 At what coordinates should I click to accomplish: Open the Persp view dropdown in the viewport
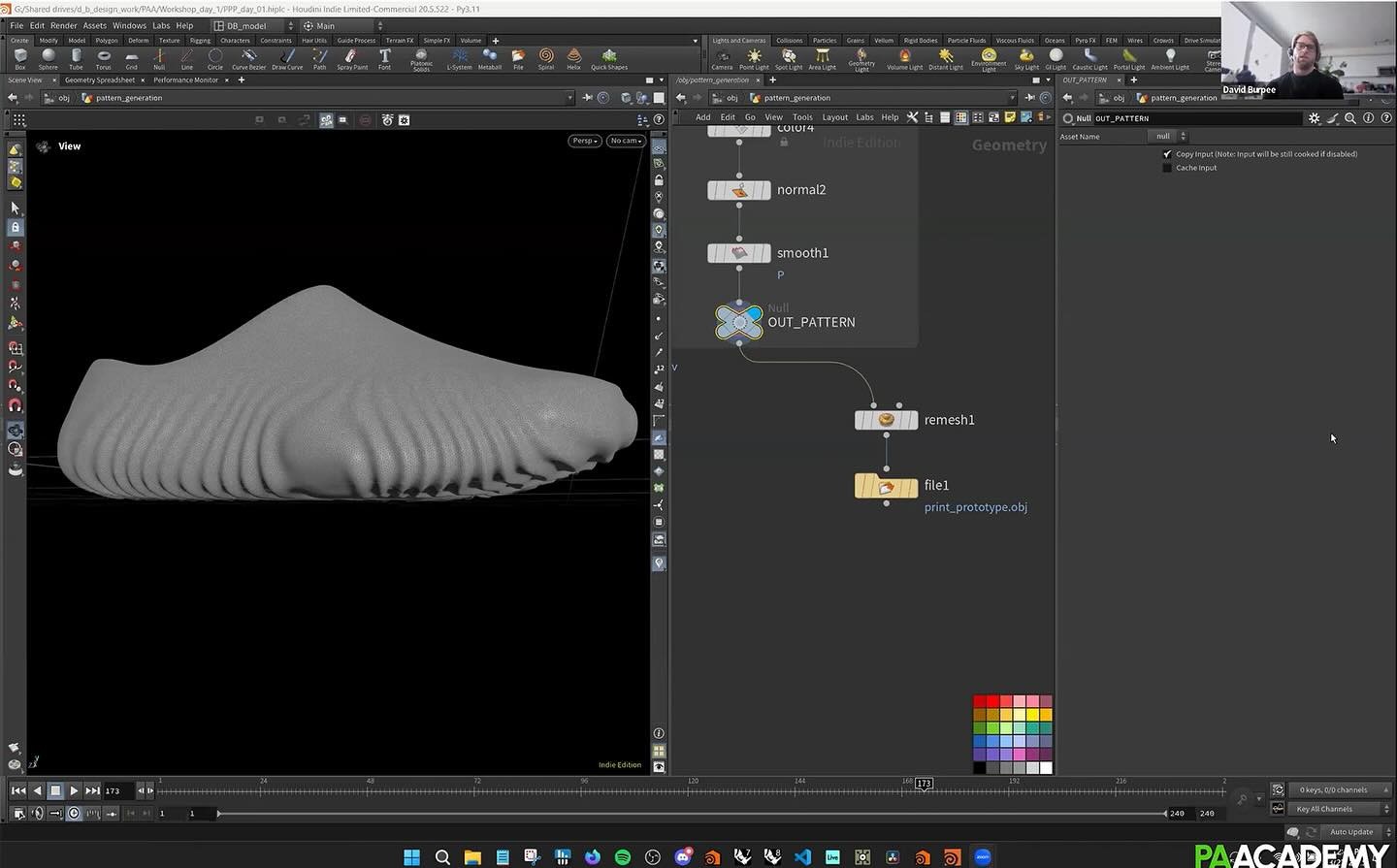(x=584, y=140)
